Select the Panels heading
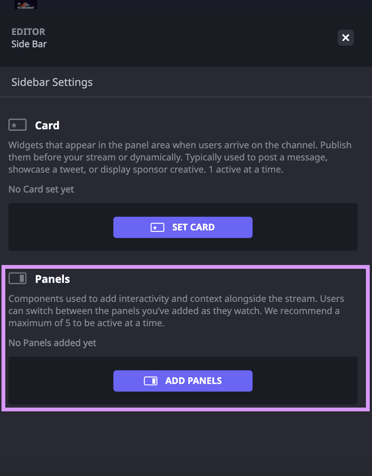Screen dimensions: 372x476 [53, 279]
